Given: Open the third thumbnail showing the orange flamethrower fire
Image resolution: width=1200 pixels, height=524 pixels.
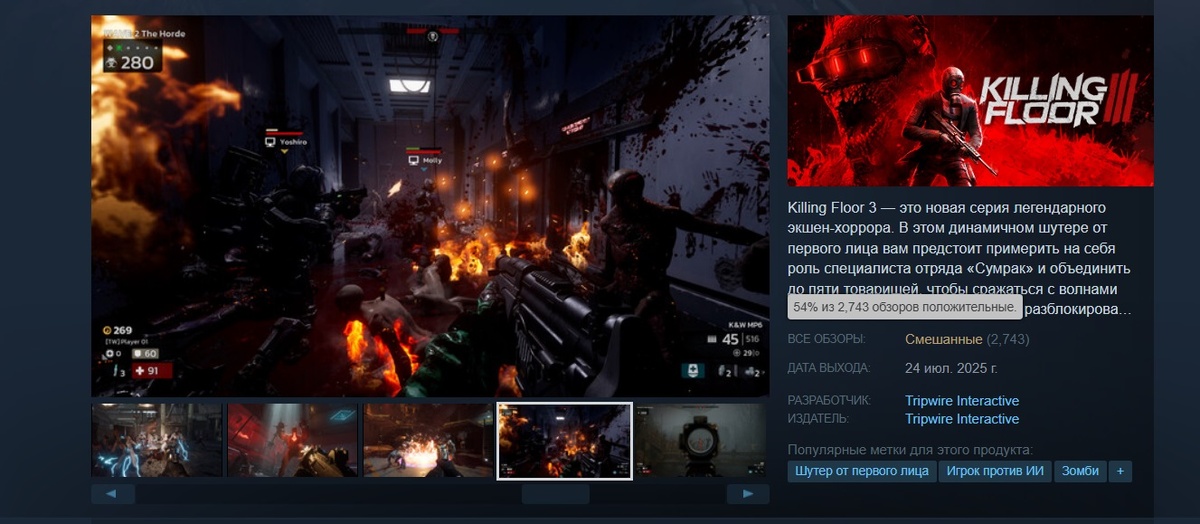Looking at the screenshot, I should [428, 440].
